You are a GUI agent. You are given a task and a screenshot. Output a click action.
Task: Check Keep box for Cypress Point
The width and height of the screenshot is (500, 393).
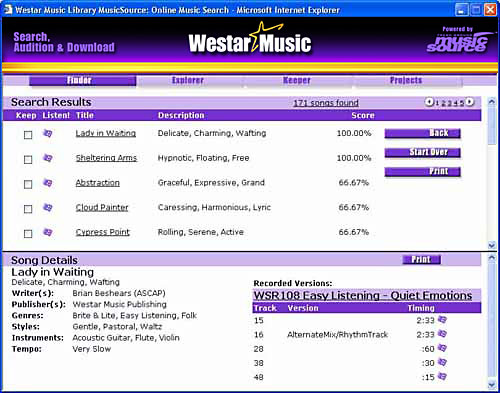(x=28, y=234)
